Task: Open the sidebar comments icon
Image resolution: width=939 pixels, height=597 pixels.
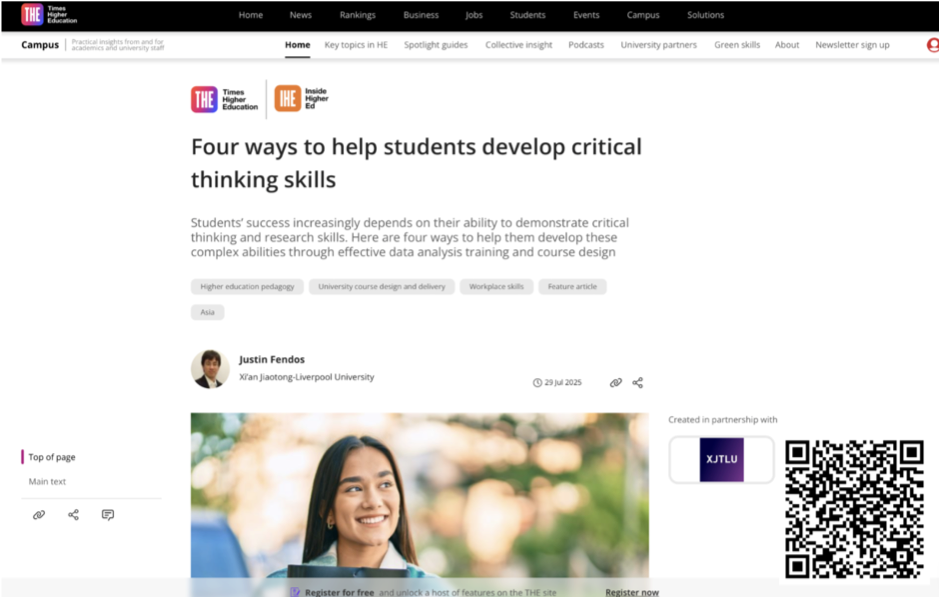Action: tap(108, 515)
